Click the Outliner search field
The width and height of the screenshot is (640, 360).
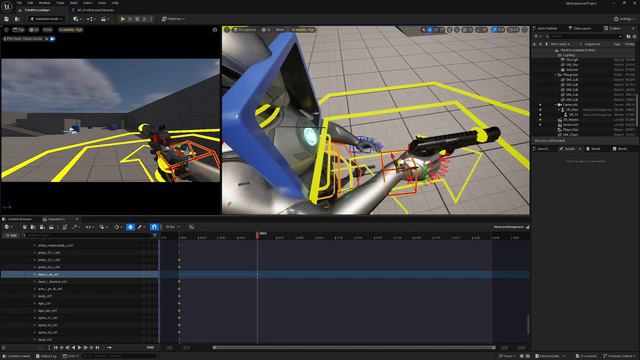coord(584,36)
